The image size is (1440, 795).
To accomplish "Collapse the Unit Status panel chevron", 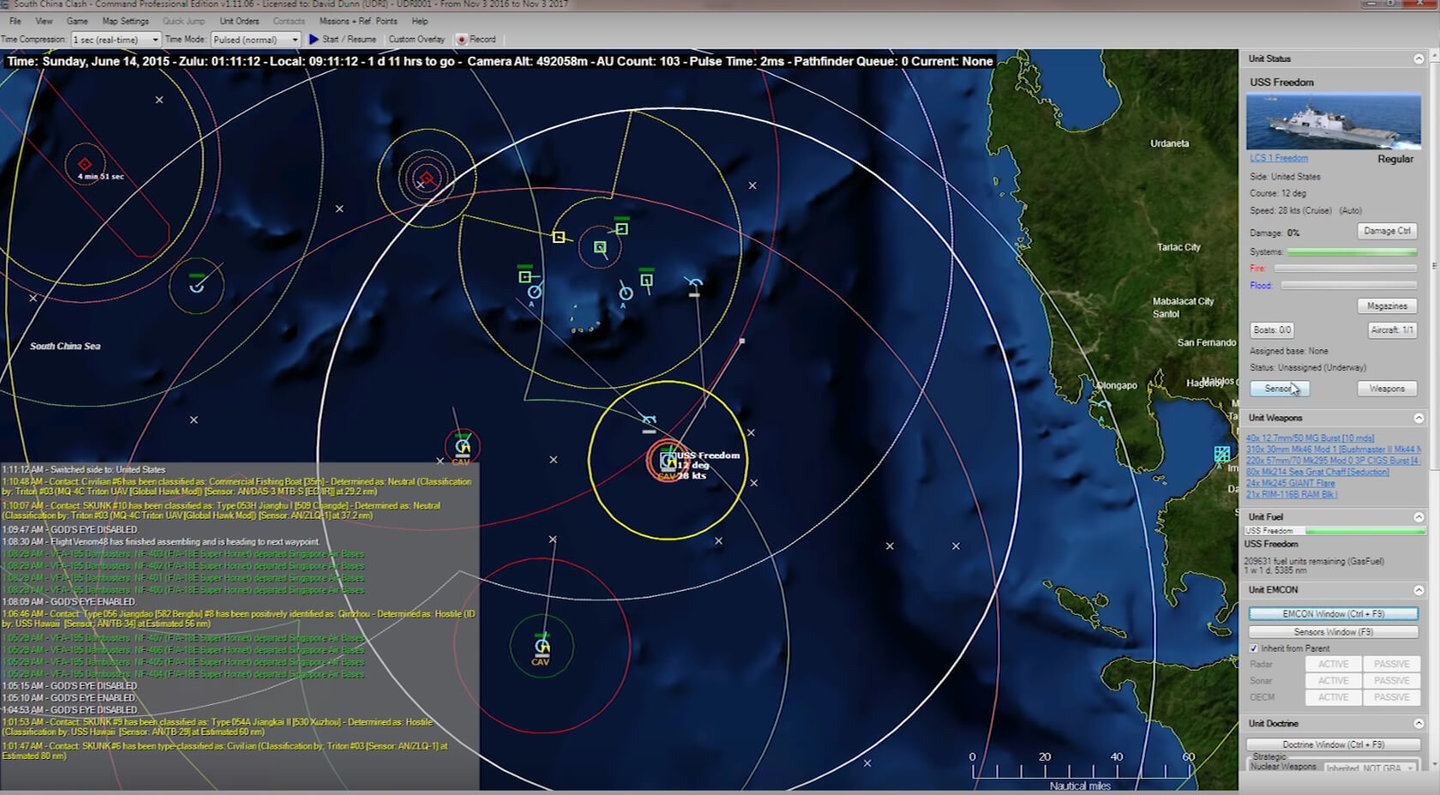I will point(1418,59).
